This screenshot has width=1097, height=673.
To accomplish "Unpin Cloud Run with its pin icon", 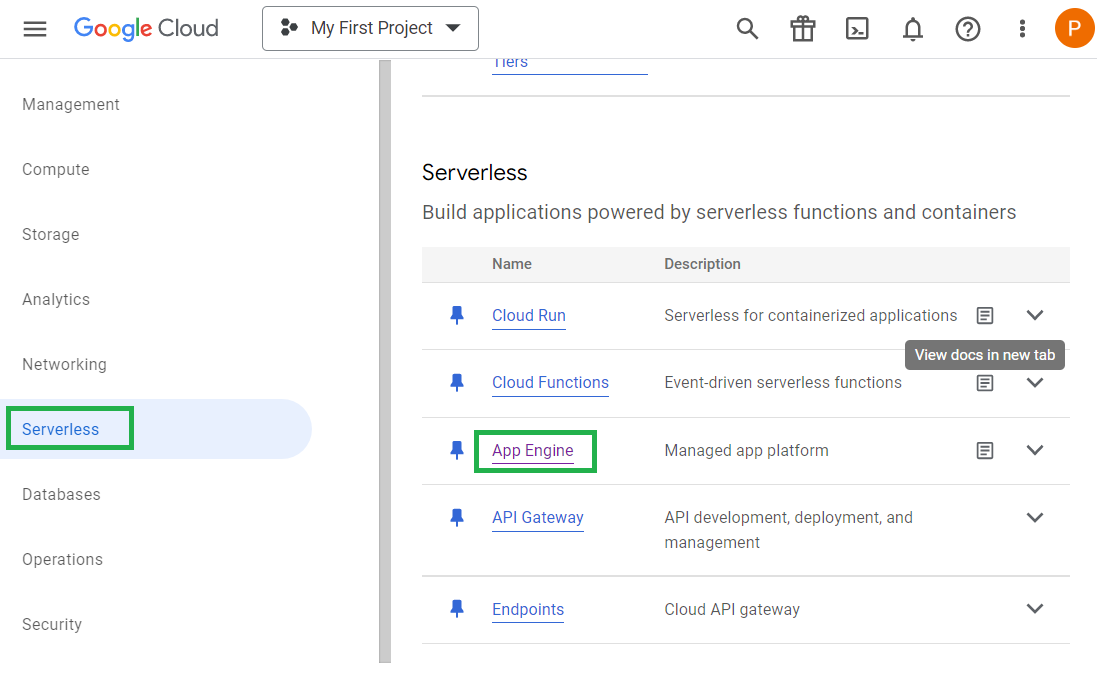I will point(457,316).
